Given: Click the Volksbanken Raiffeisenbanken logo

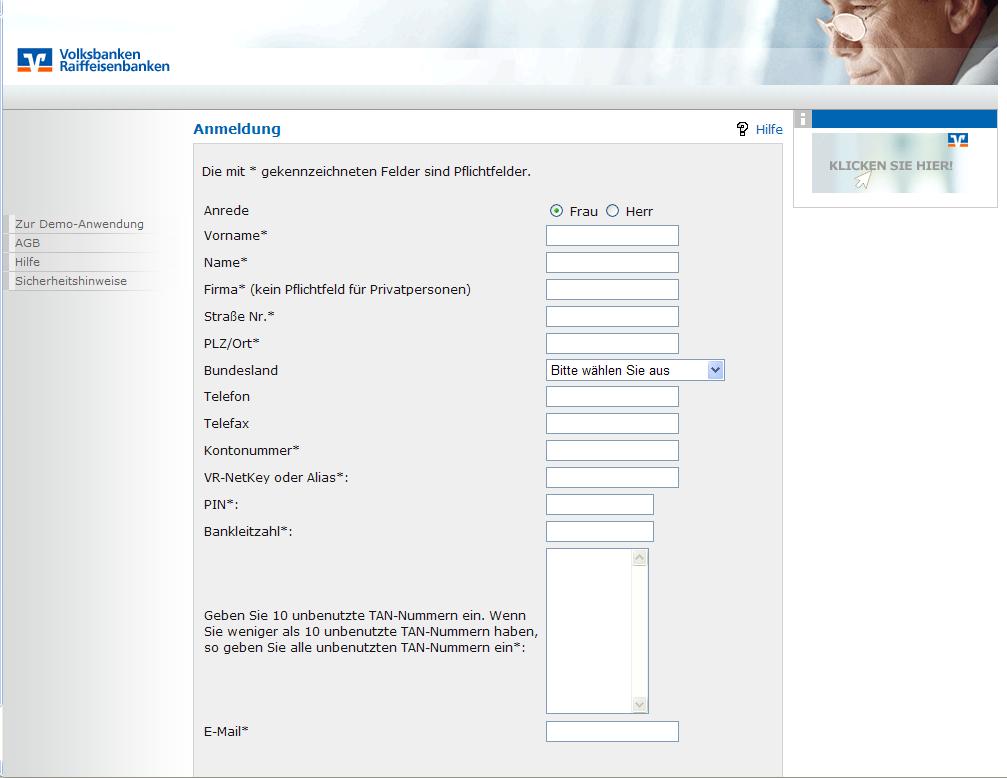Looking at the screenshot, I should [93, 60].
